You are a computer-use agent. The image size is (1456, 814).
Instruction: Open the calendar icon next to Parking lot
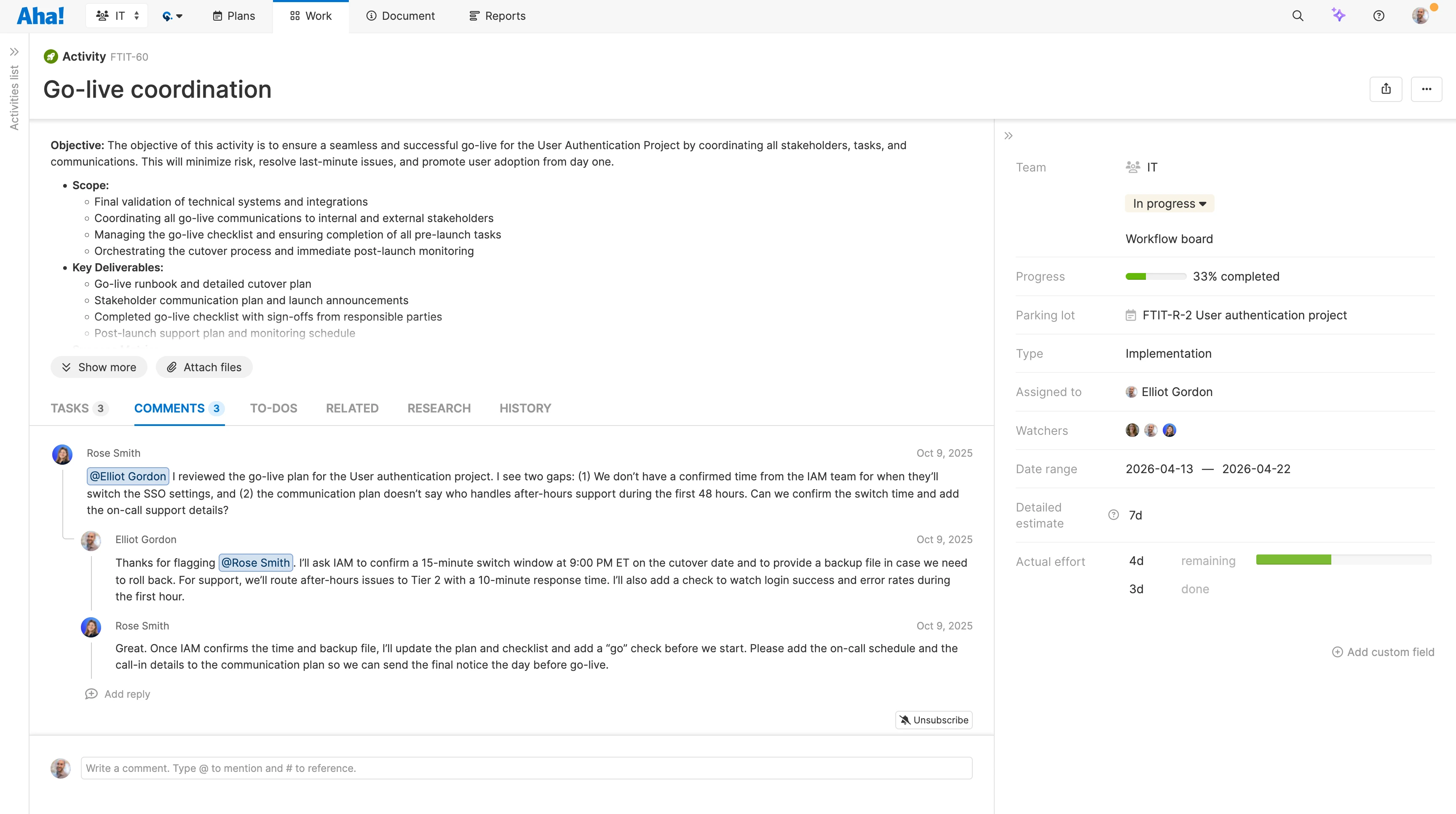click(x=1131, y=315)
